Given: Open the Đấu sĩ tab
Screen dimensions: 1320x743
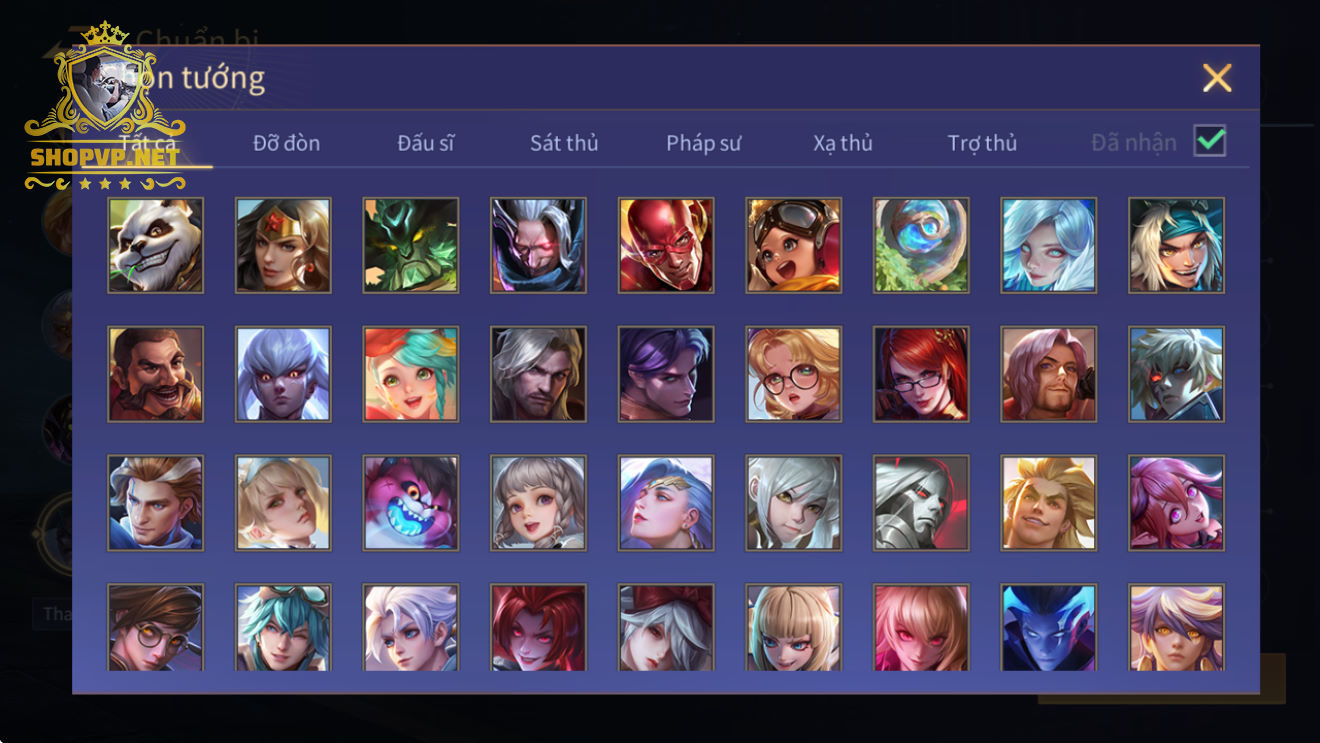Looking at the screenshot, I should tap(426, 143).
